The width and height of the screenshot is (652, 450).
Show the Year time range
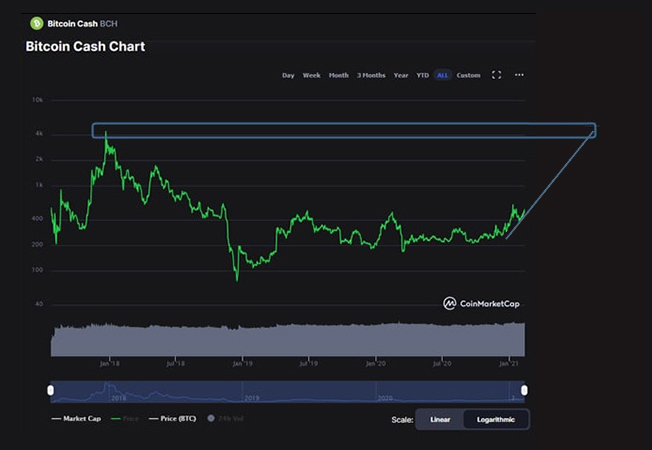coord(401,75)
